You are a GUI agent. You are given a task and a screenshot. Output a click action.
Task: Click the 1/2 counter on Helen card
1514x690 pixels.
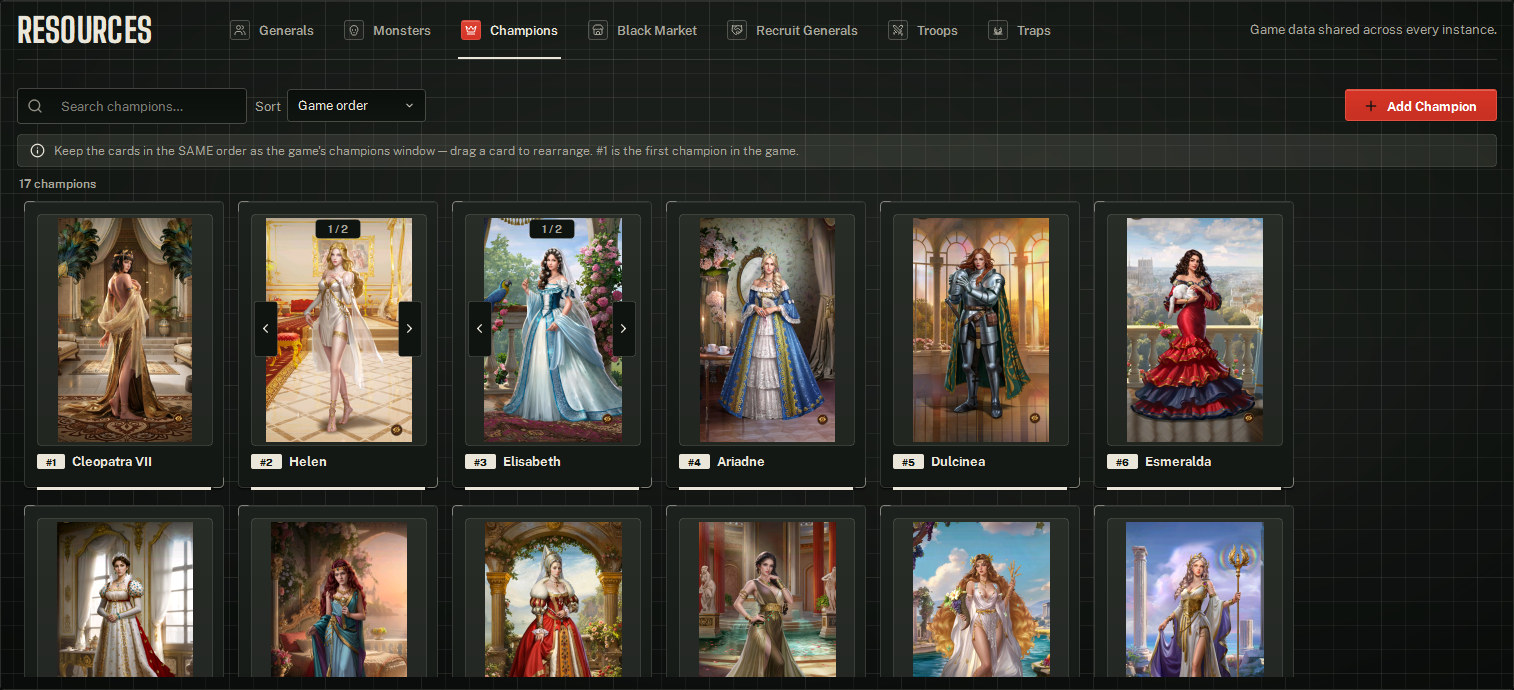click(x=338, y=229)
